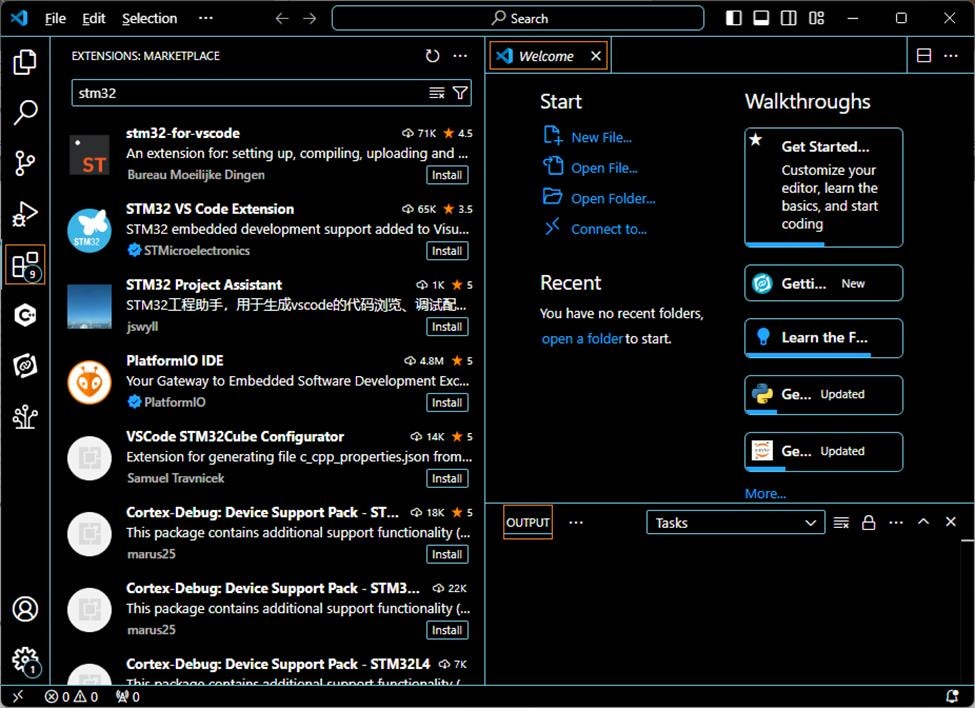This screenshot has height=708, width=975.
Task: Split the editor group
Action: tap(924, 56)
